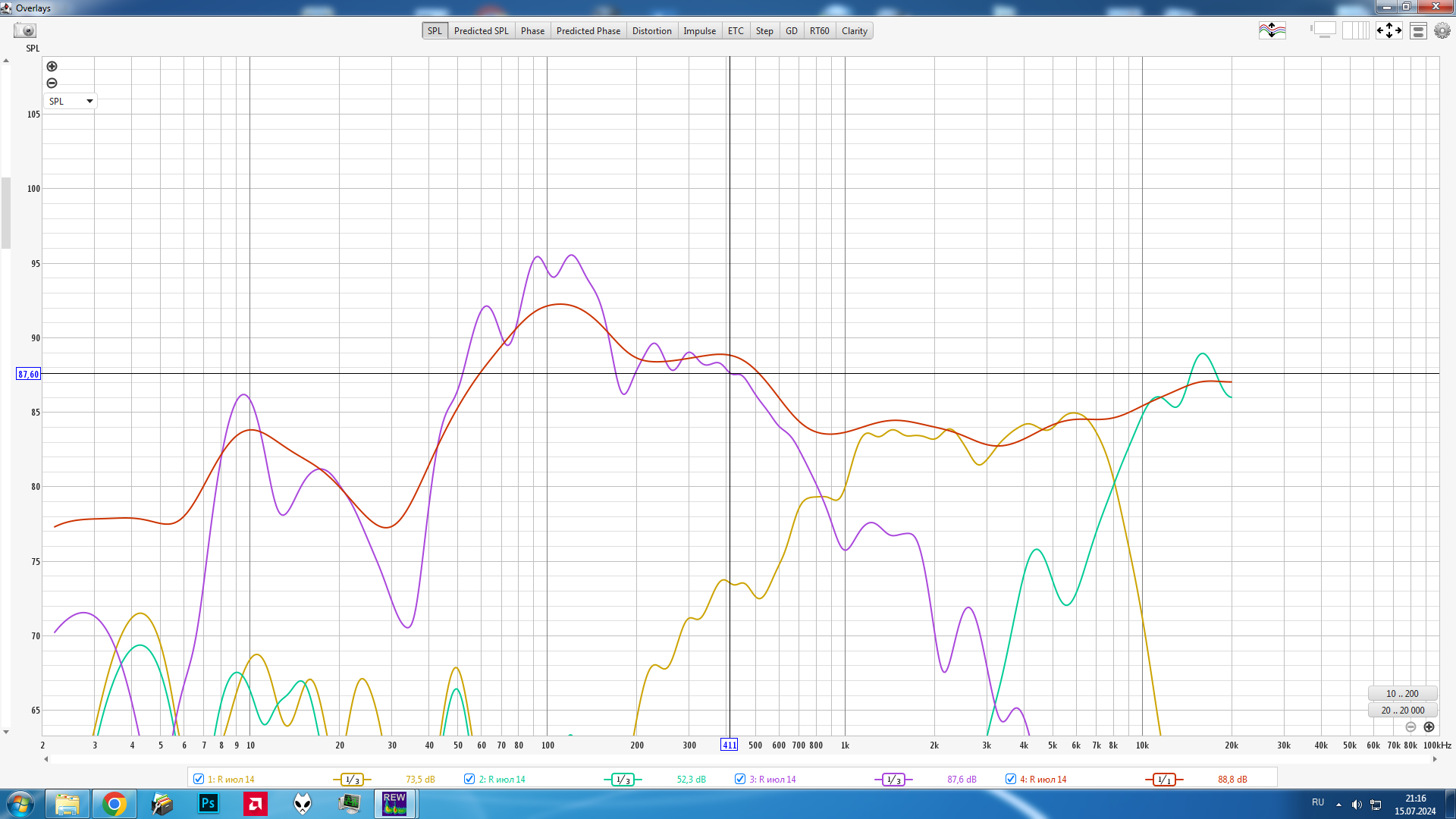Click the frequency axis gridlines icon
Image resolution: width=1456 pixels, height=819 pixels.
tap(1355, 31)
